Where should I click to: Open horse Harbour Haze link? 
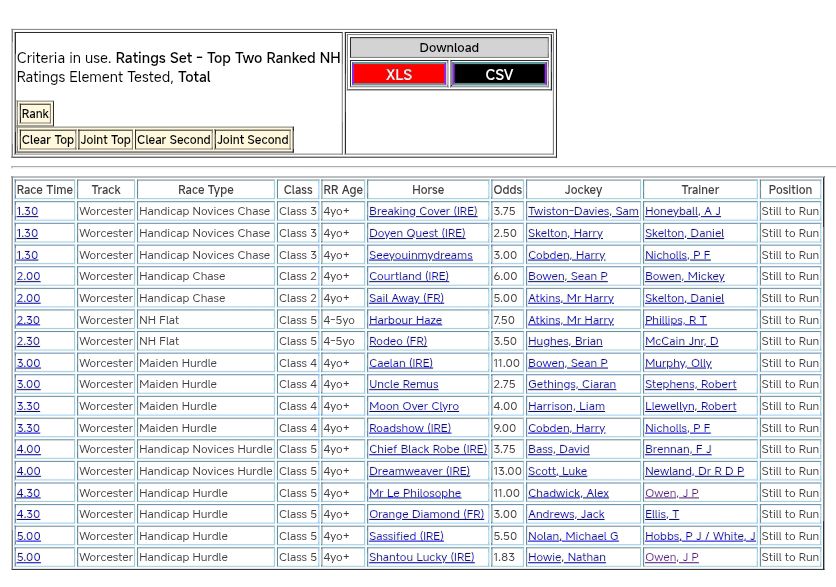click(x=405, y=320)
